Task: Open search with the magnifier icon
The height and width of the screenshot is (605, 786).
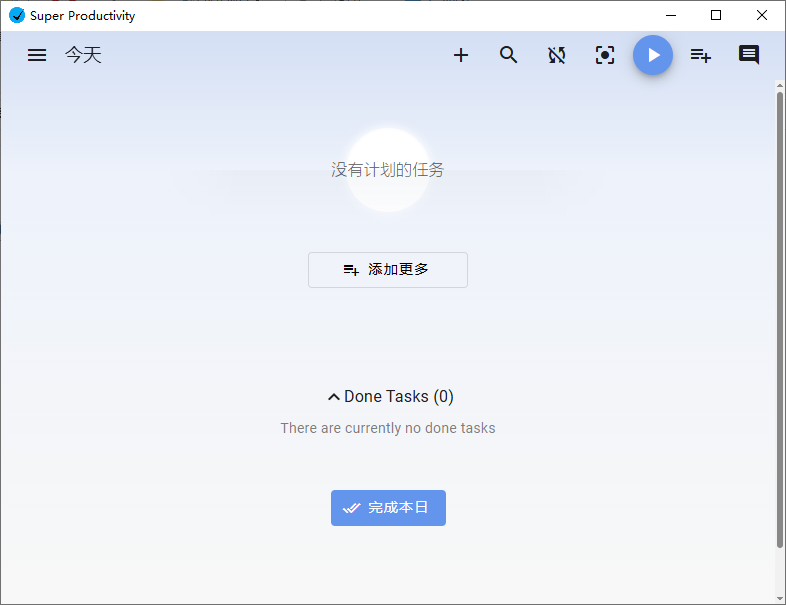Action: [509, 55]
